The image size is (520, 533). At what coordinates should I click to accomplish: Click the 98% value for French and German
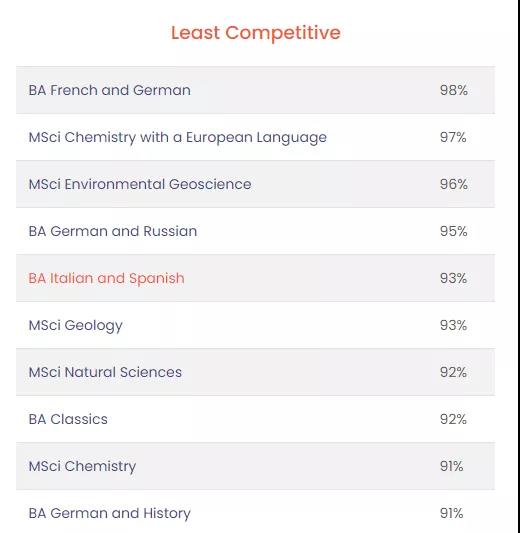[x=453, y=90]
